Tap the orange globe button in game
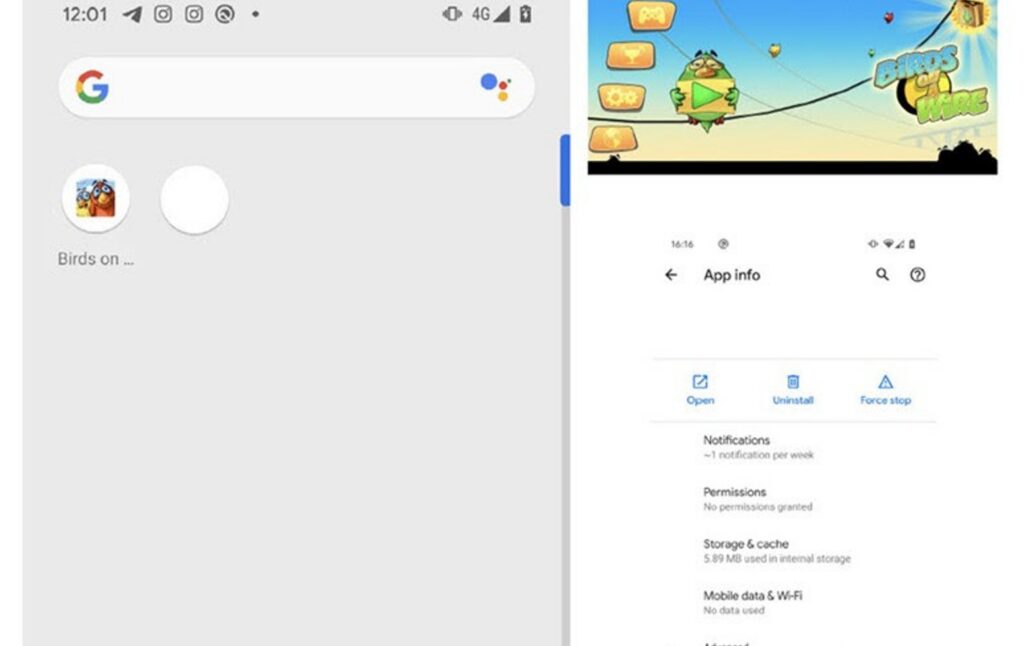 [x=612, y=138]
